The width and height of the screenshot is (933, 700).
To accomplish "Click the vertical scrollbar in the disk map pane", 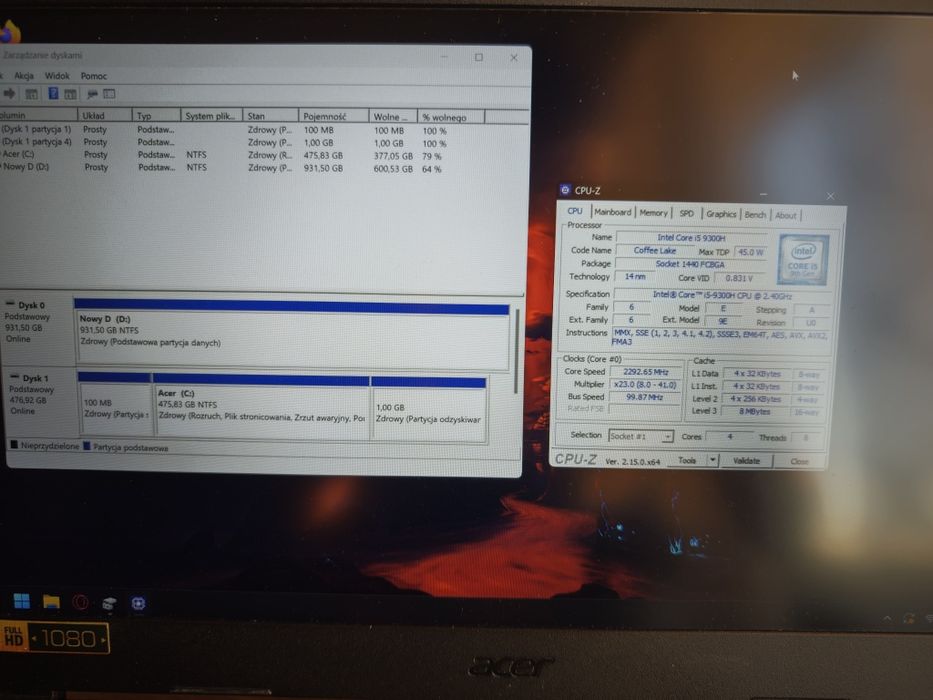I will point(516,351).
